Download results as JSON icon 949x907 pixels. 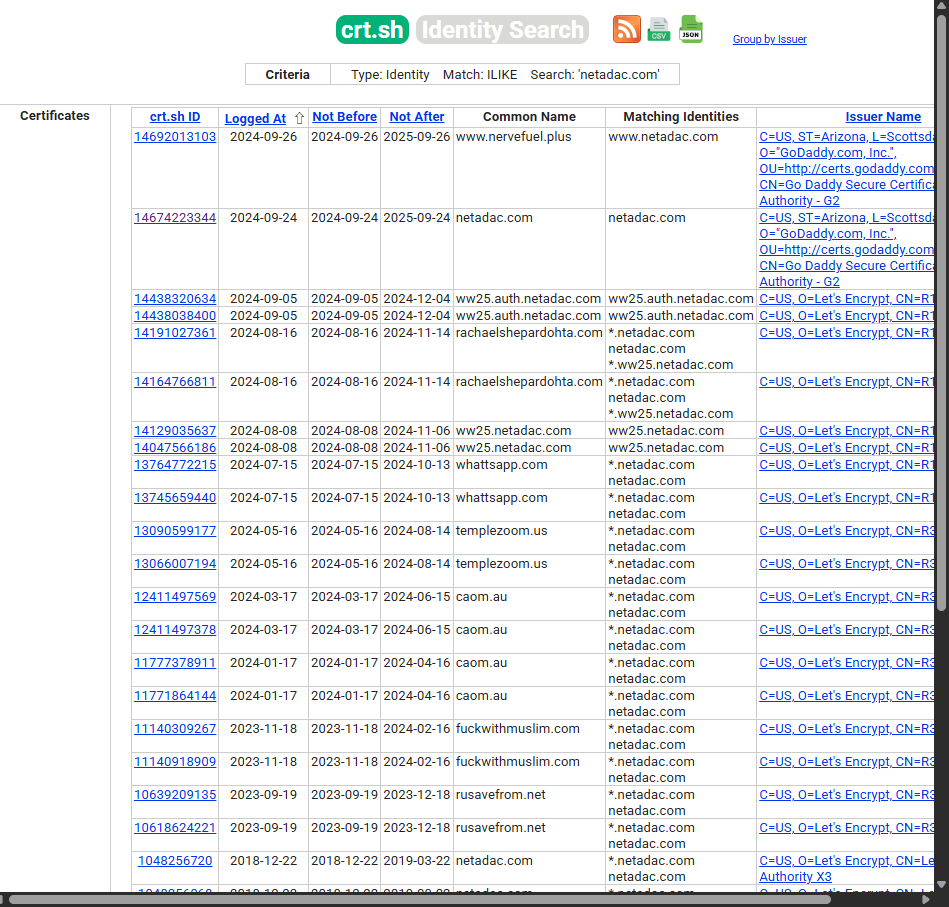point(691,29)
